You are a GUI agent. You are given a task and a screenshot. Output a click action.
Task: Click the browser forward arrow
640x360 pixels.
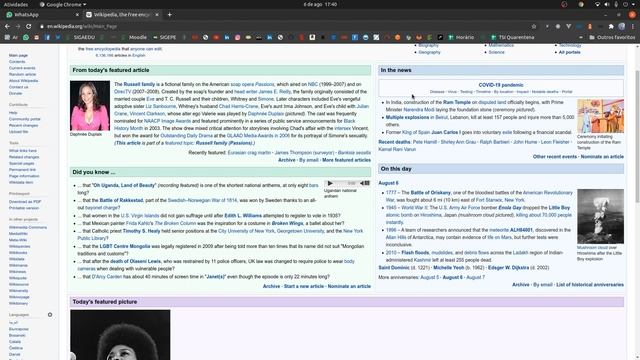tap(18, 26)
